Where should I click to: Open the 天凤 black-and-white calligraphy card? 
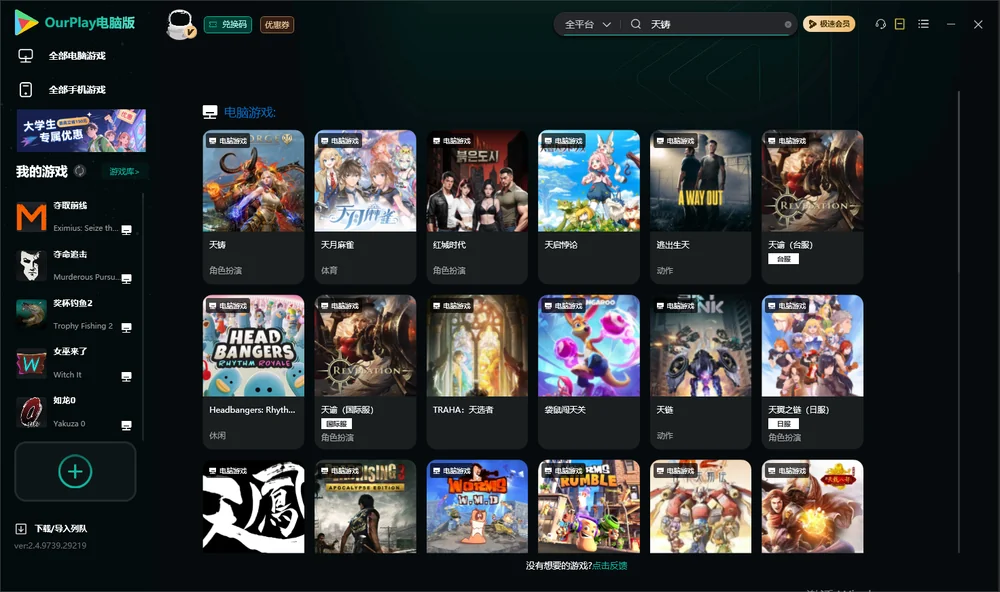pos(253,507)
